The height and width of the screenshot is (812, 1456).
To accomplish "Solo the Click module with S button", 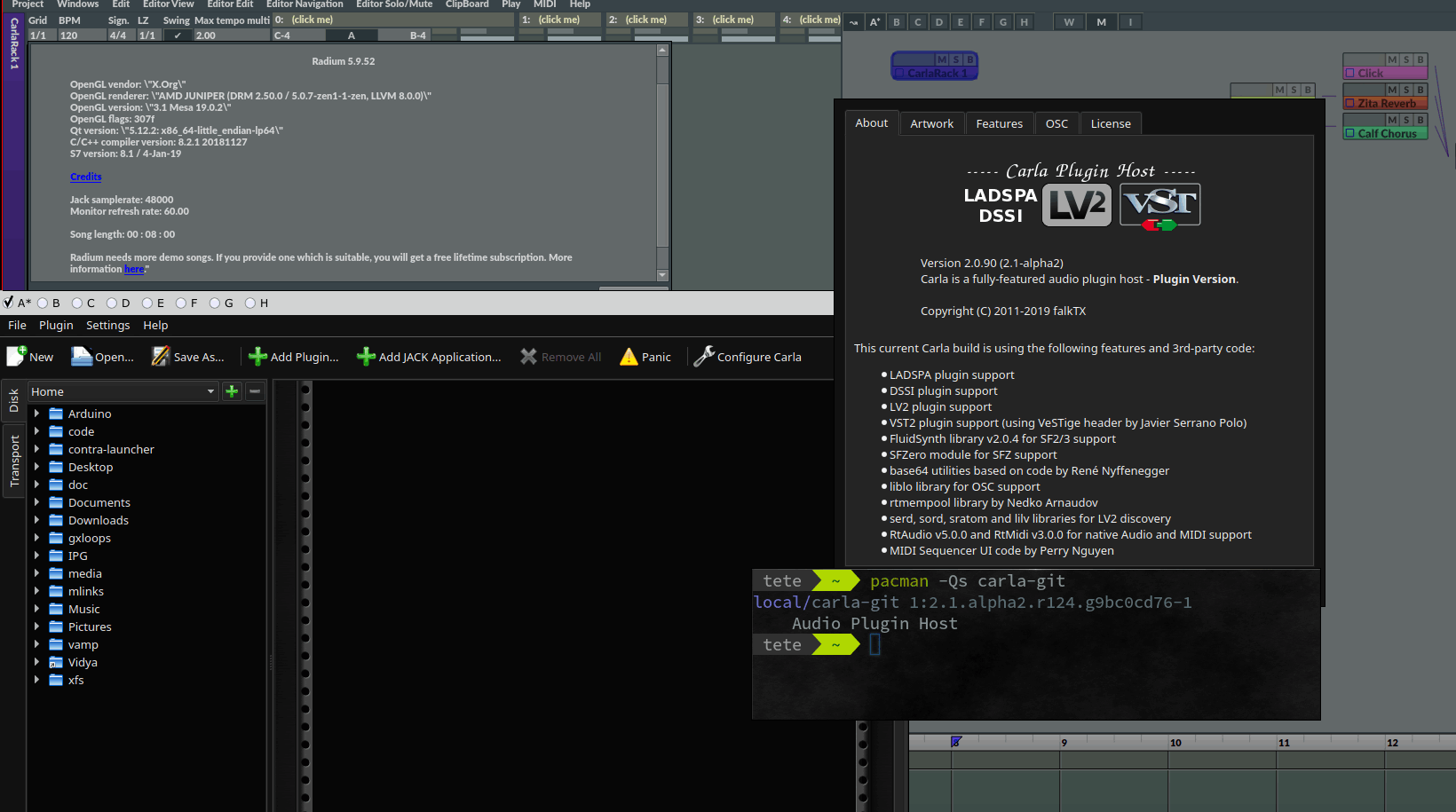I will [x=1406, y=59].
